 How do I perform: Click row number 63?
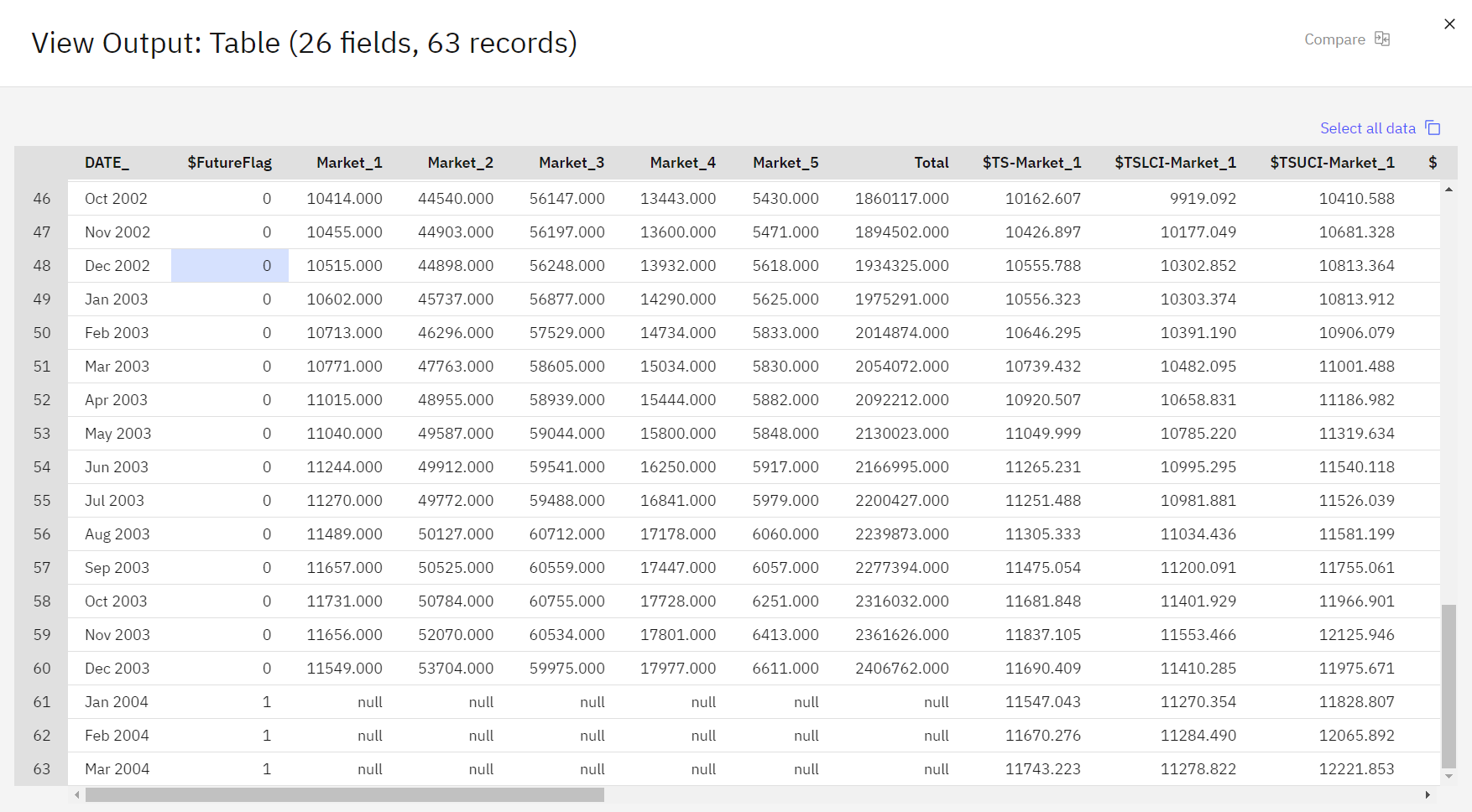(x=42, y=769)
